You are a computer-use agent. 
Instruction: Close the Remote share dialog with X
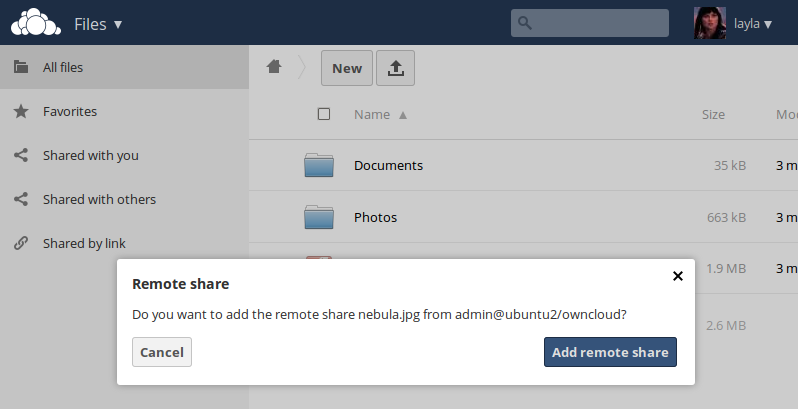click(678, 276)
